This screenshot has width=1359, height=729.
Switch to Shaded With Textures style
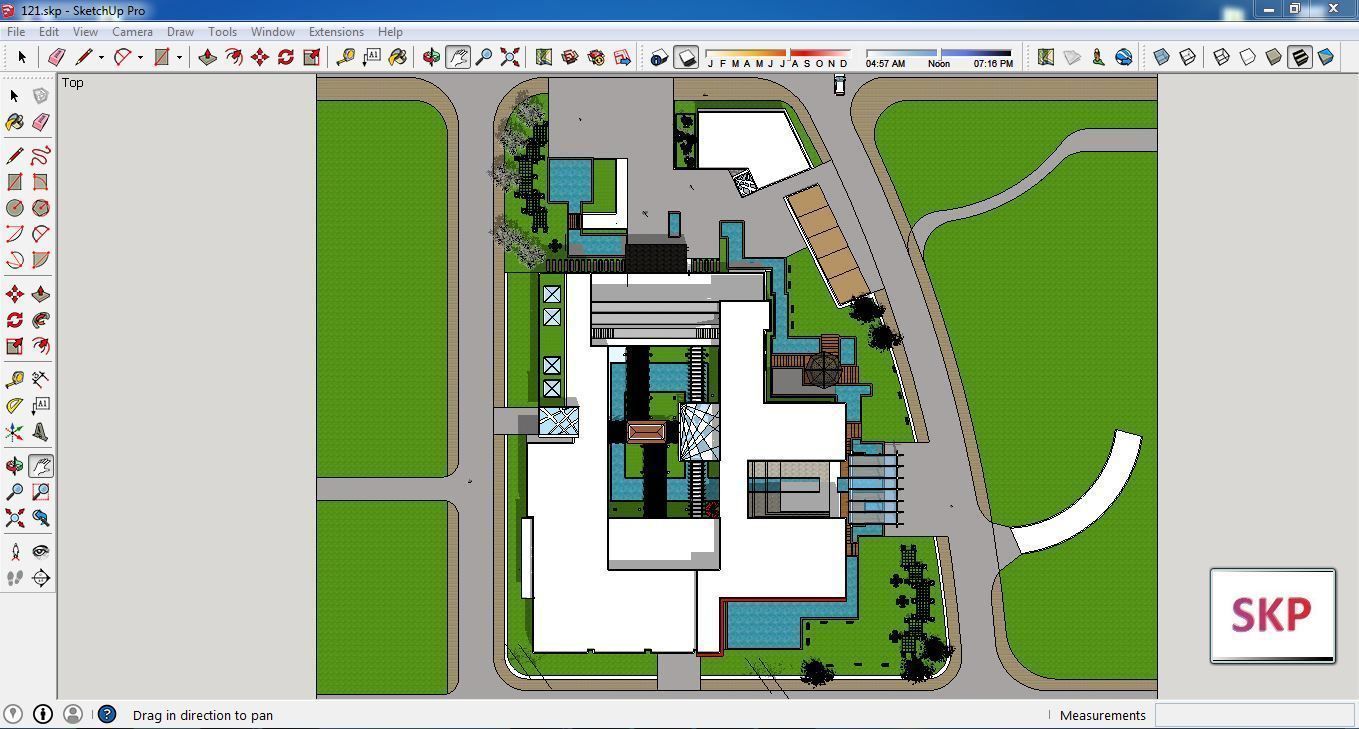pos(1300,57)
